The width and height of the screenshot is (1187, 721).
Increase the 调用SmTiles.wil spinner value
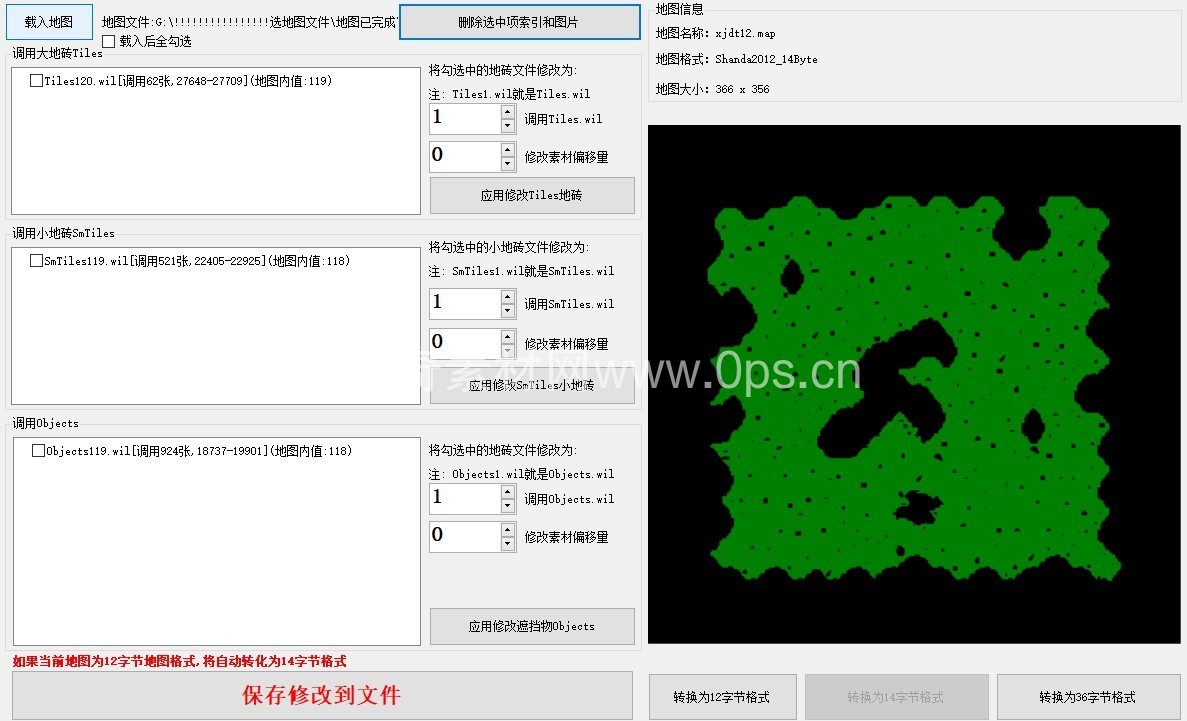point(508,297)
